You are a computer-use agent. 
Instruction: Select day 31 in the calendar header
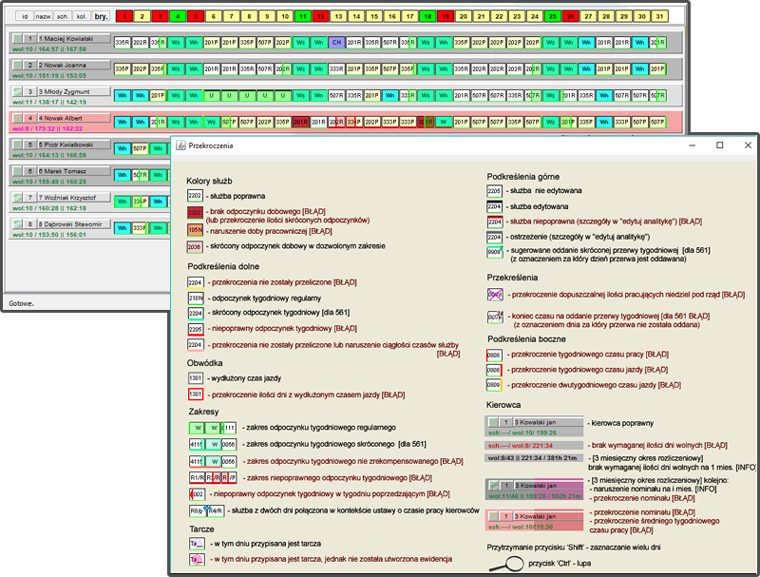pyautogui.click(x=660, y=16)
